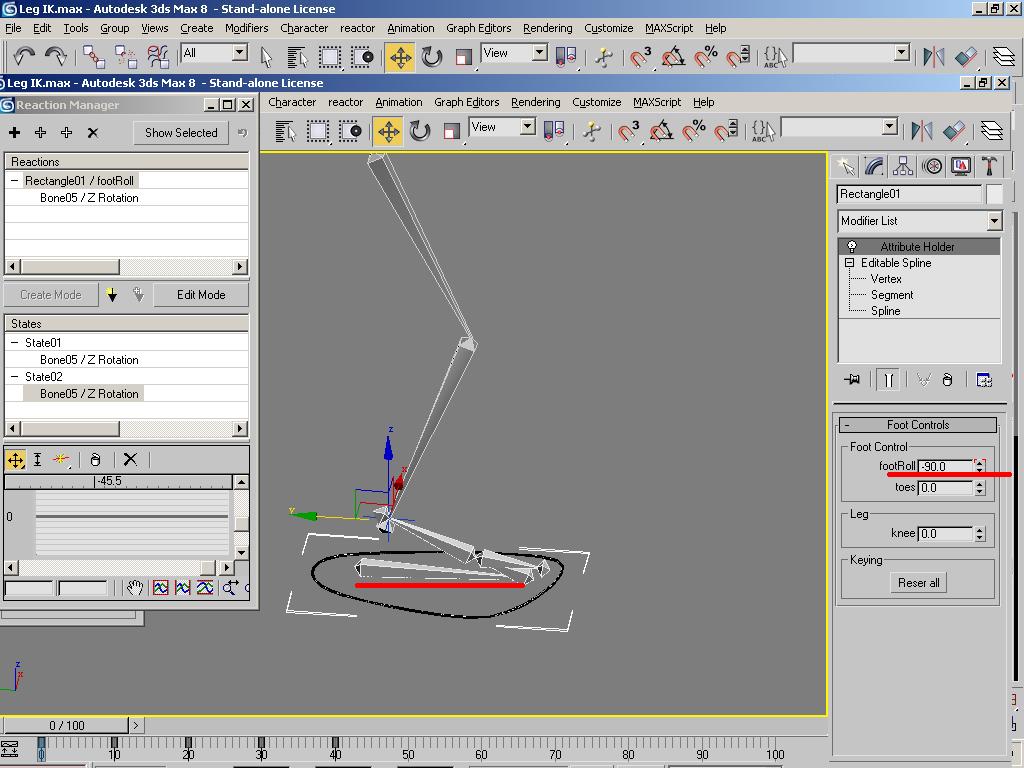The height and width of the screenshot is (768, 1024).
Task: Toggle 3D Snaps in the top toolbar
Action: point(641,57)
